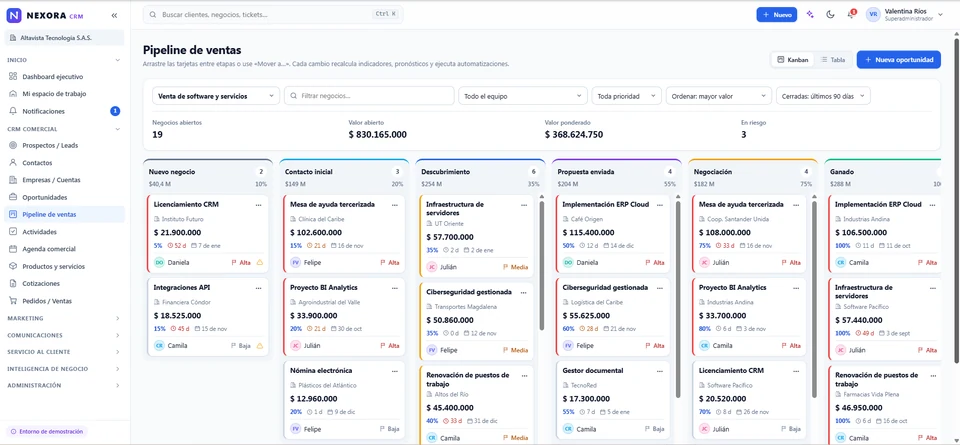This screenshot has width=960, height=445.
Task: Open options menu on Licenciamiento CRM card in Nuevo negocio
Action: (258, 204)
